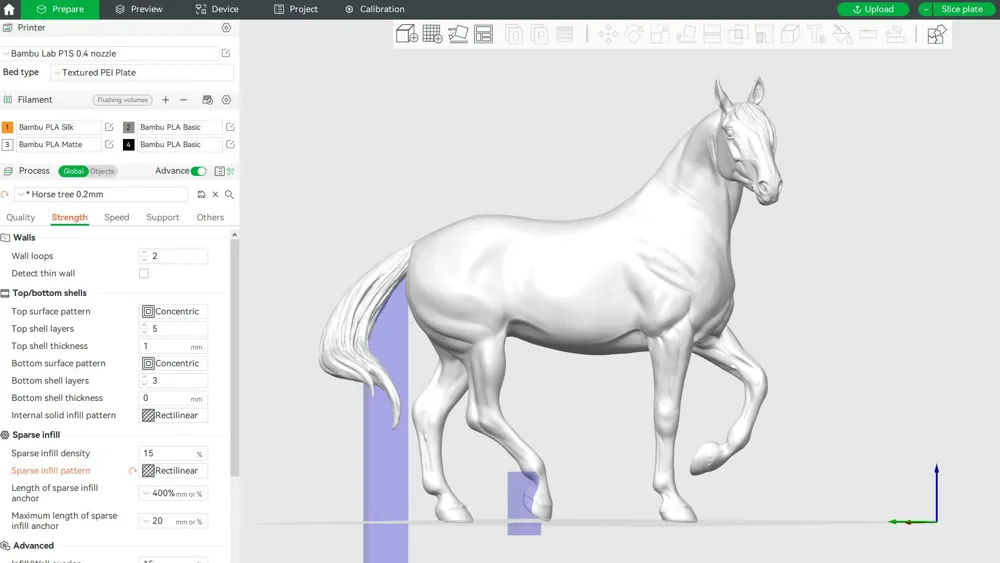This screenshot has height=563, width=1000.
Task: Switch to the Calibration tab
Action: point(375,9)
